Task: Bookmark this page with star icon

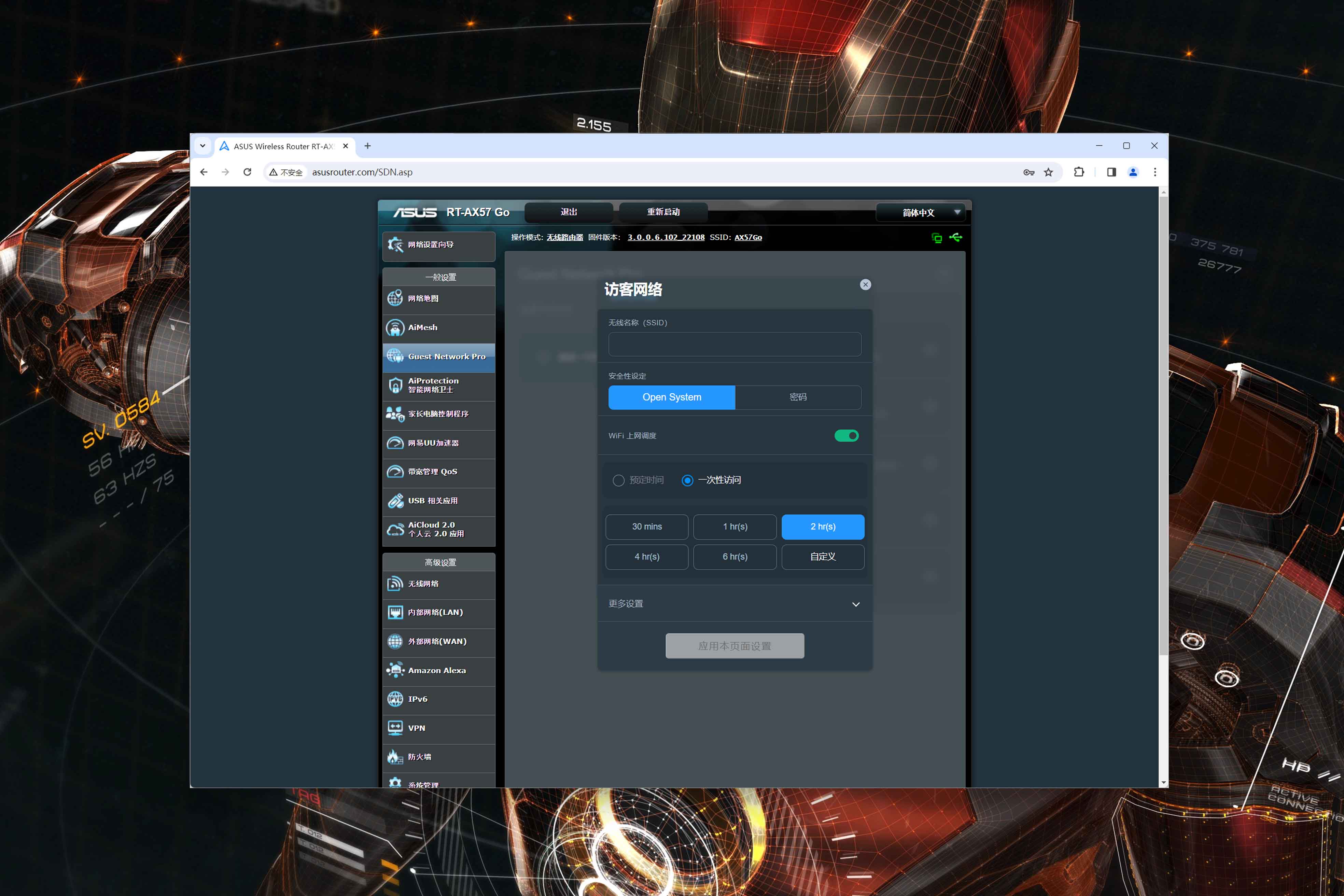Action: pyautogui.click(x=1049, y=172)
